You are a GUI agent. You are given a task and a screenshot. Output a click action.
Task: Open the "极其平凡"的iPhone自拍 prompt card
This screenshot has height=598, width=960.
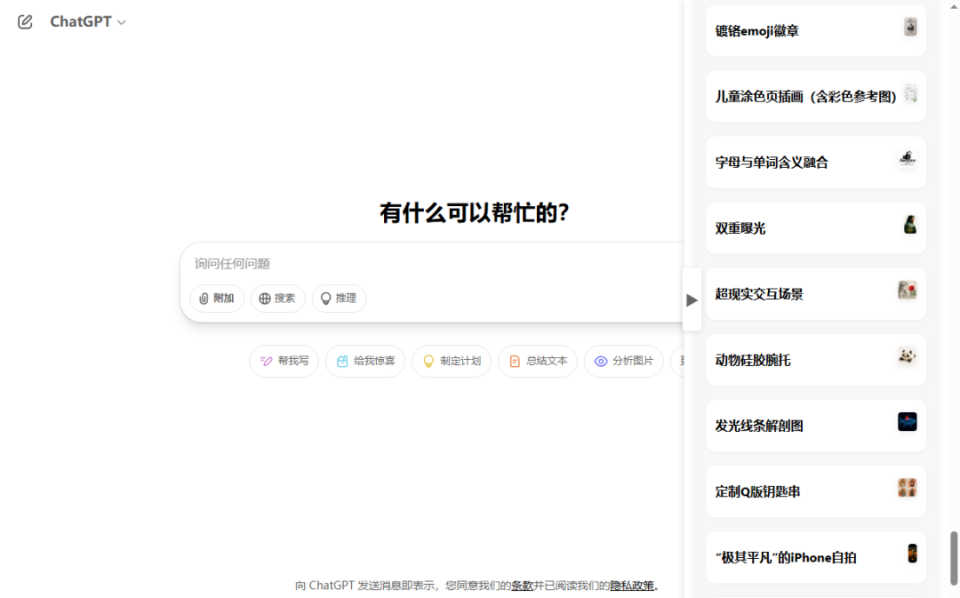click(x=816, y=557)
